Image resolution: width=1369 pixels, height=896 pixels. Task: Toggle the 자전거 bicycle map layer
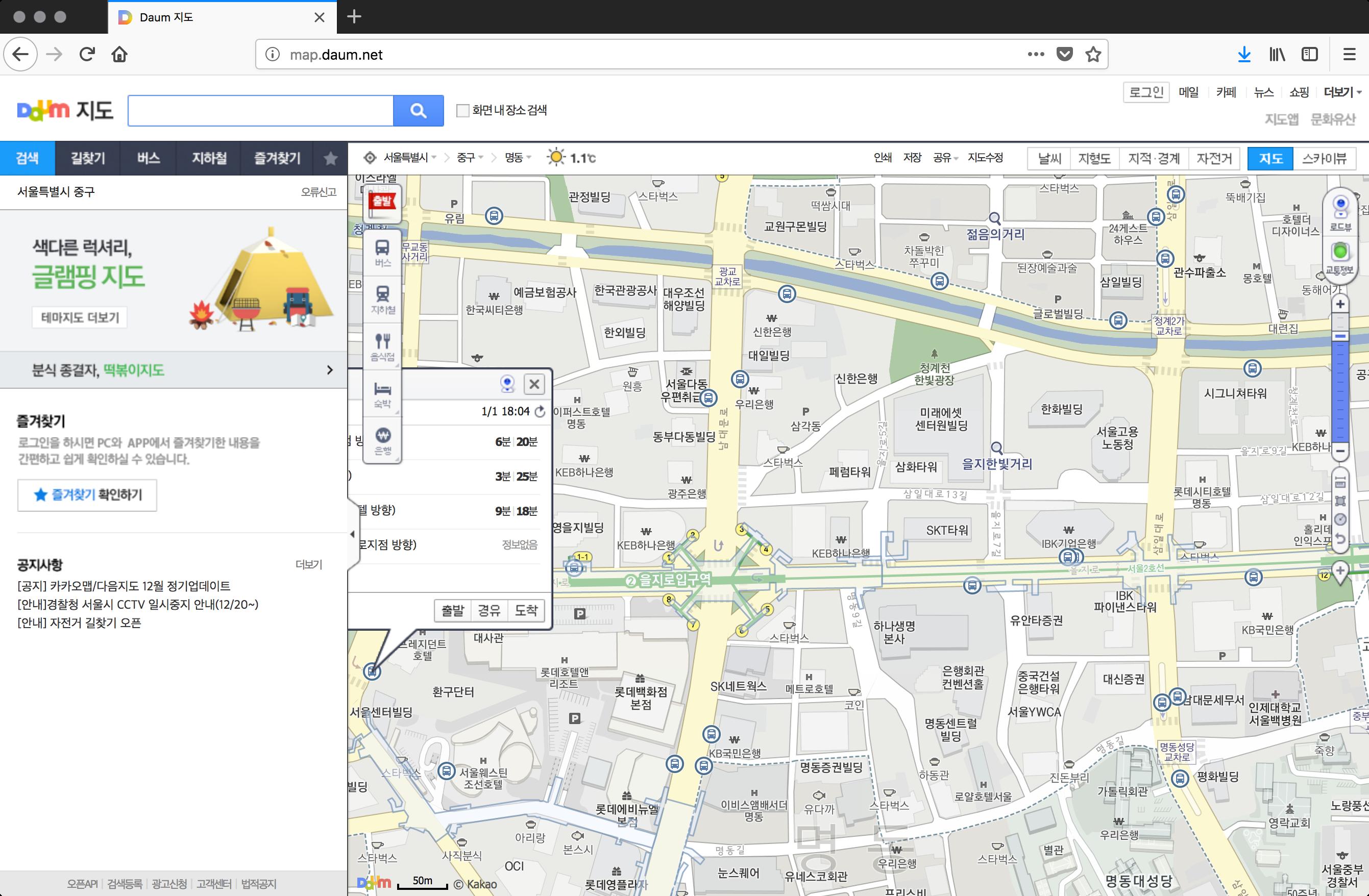point(1215,159)
